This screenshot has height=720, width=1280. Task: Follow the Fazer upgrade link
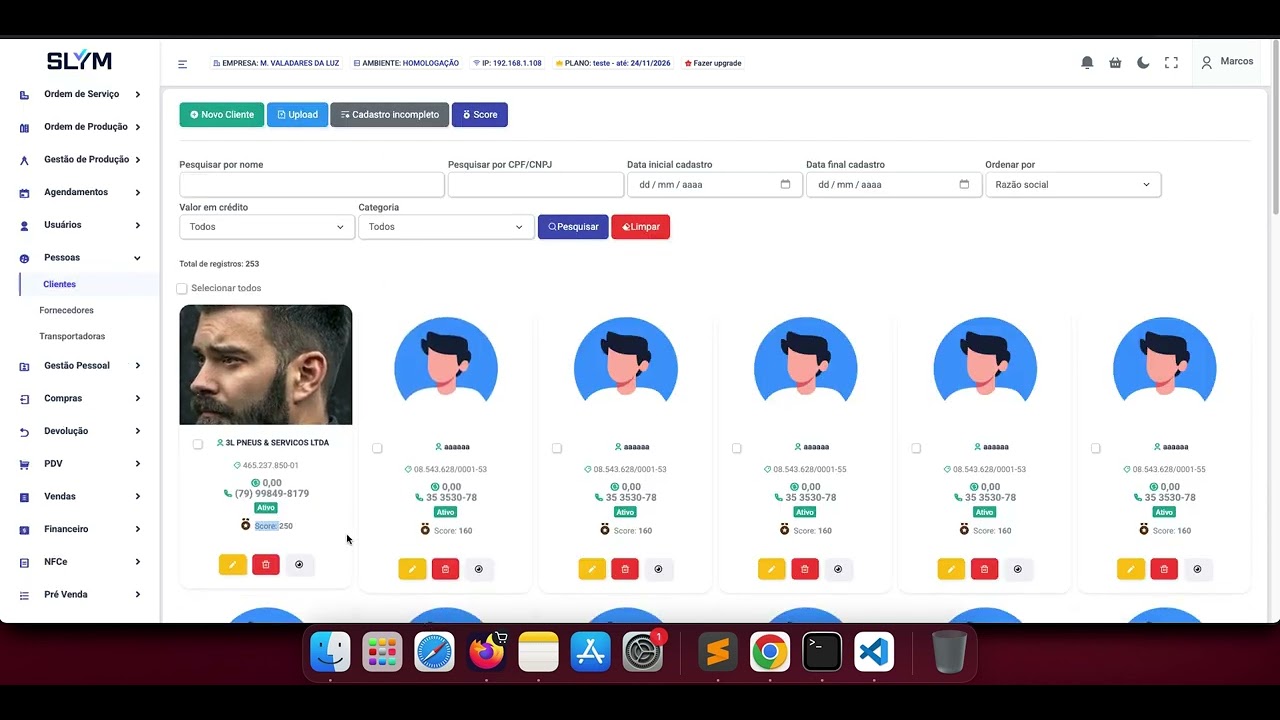tap(713, 63)
